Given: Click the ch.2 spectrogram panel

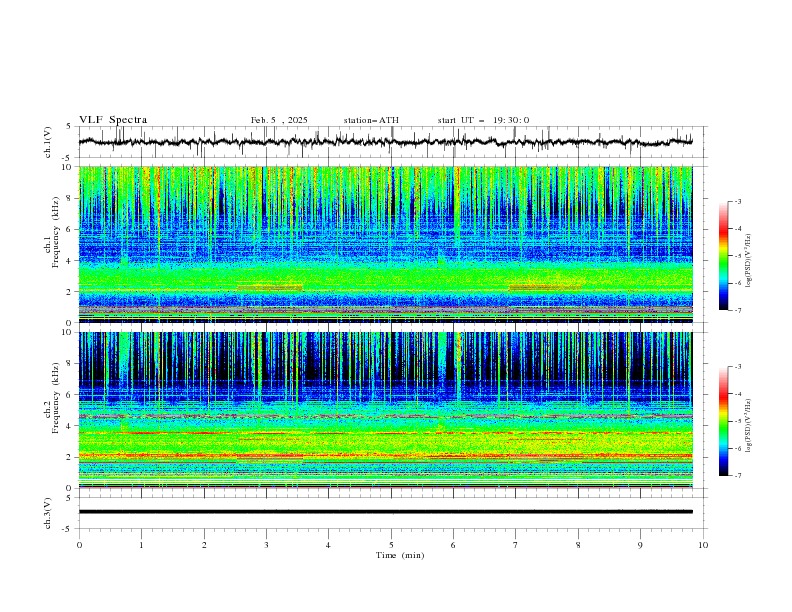Looking at the screenshot, I should (x=385, y=410).
